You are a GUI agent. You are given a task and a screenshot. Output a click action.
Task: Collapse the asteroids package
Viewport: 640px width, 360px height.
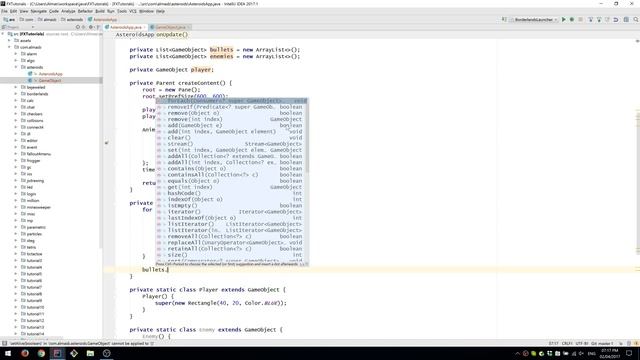point(16,67)
